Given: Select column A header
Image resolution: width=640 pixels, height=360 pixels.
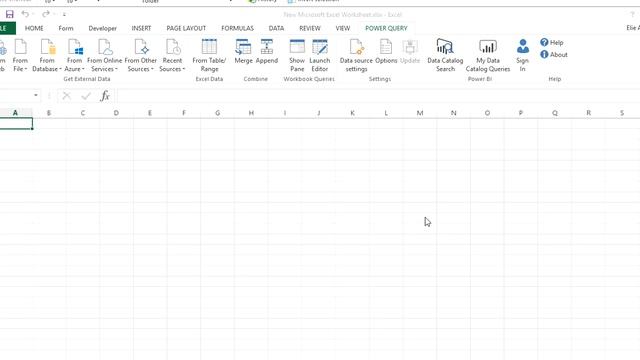Looking at the screenshot, I should pos(16,113).
